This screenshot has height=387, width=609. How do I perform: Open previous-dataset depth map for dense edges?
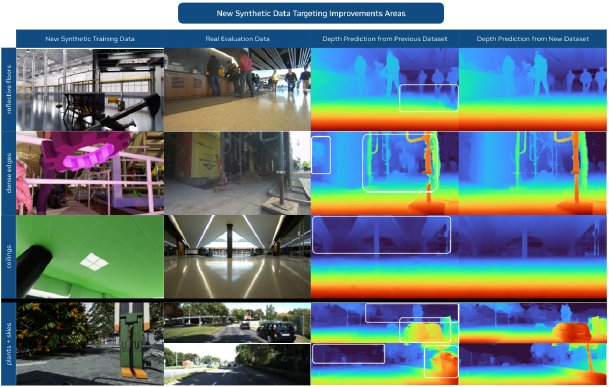(385, 173)
